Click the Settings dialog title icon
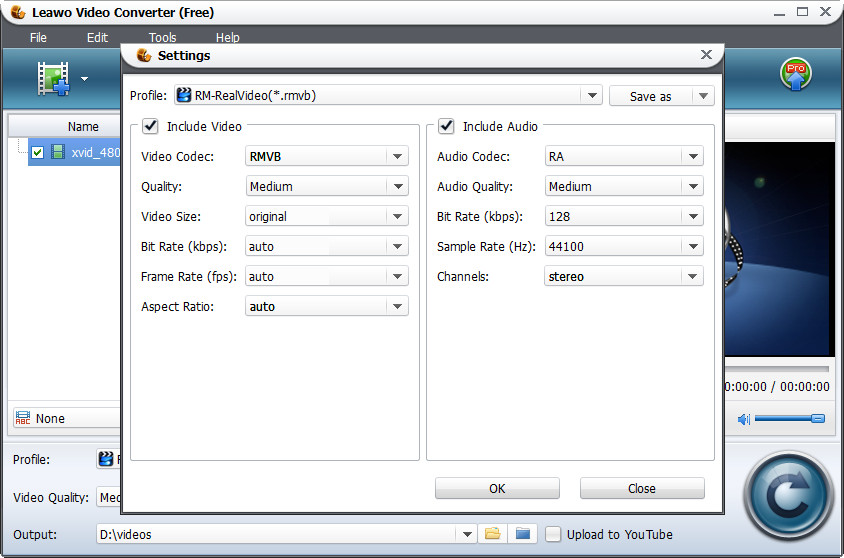Image resolution: width=844 pixels, height=558 pixels. 144,55
